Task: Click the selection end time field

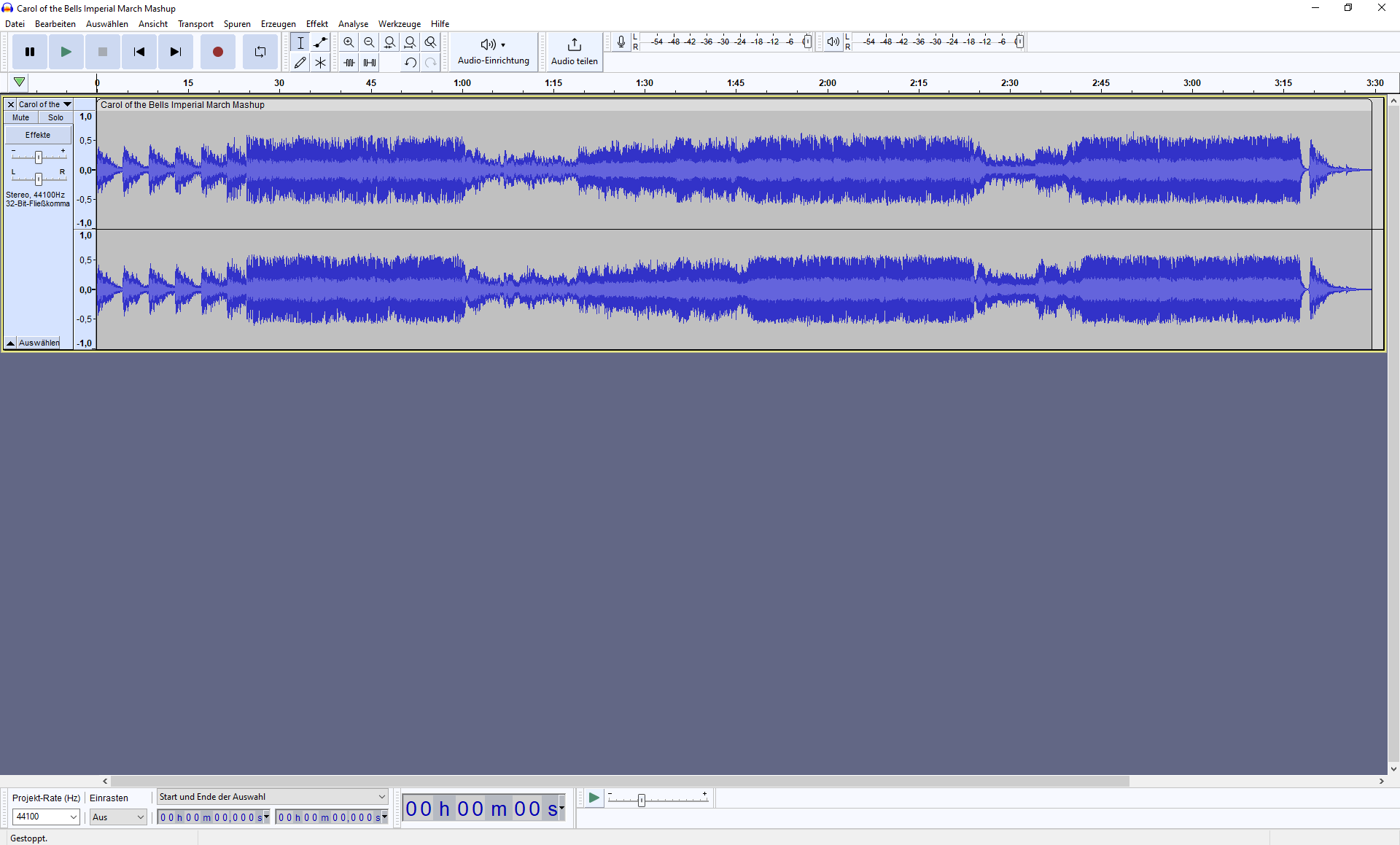Action: tap(328, 817)
